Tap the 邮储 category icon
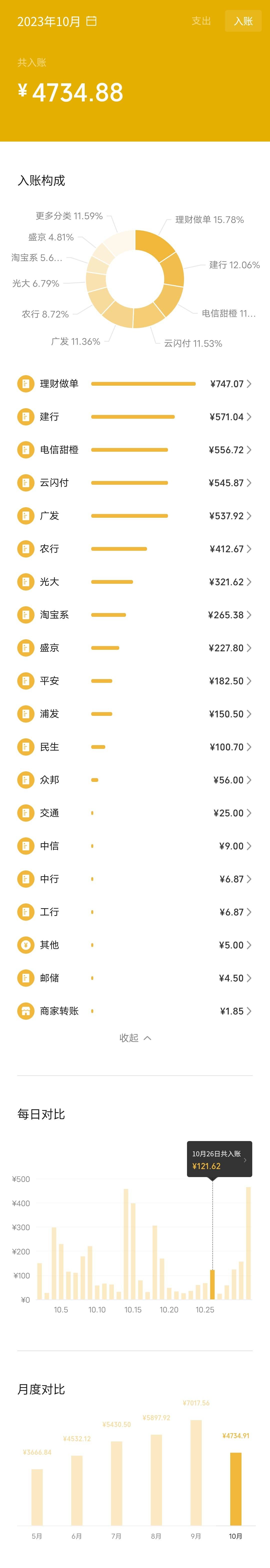Image resolution: width=270 pixels, height=1568 pixels. pyautogui.click(x=25, y=978)
